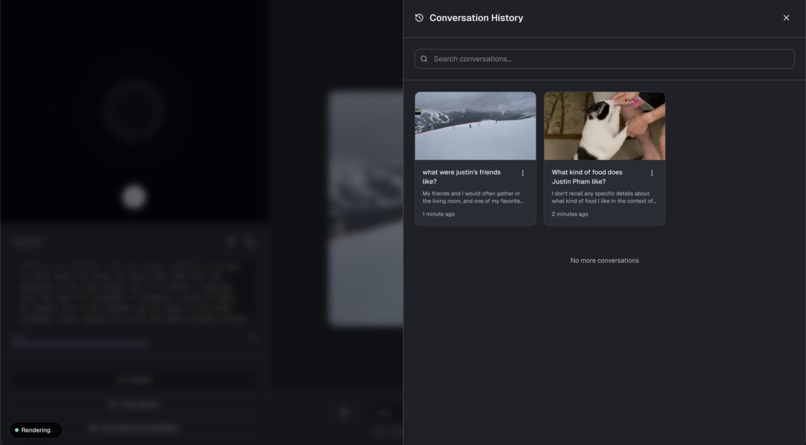This screenshot has height=445, width=806.
Task: Open options menu for Justin Pham food conversation
Action: pyautogui.click(x=652, y=173)
